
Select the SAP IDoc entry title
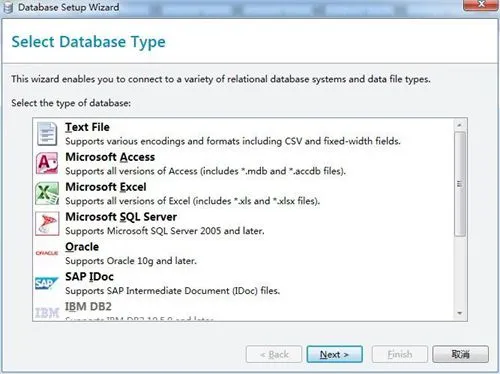point(89,277)
